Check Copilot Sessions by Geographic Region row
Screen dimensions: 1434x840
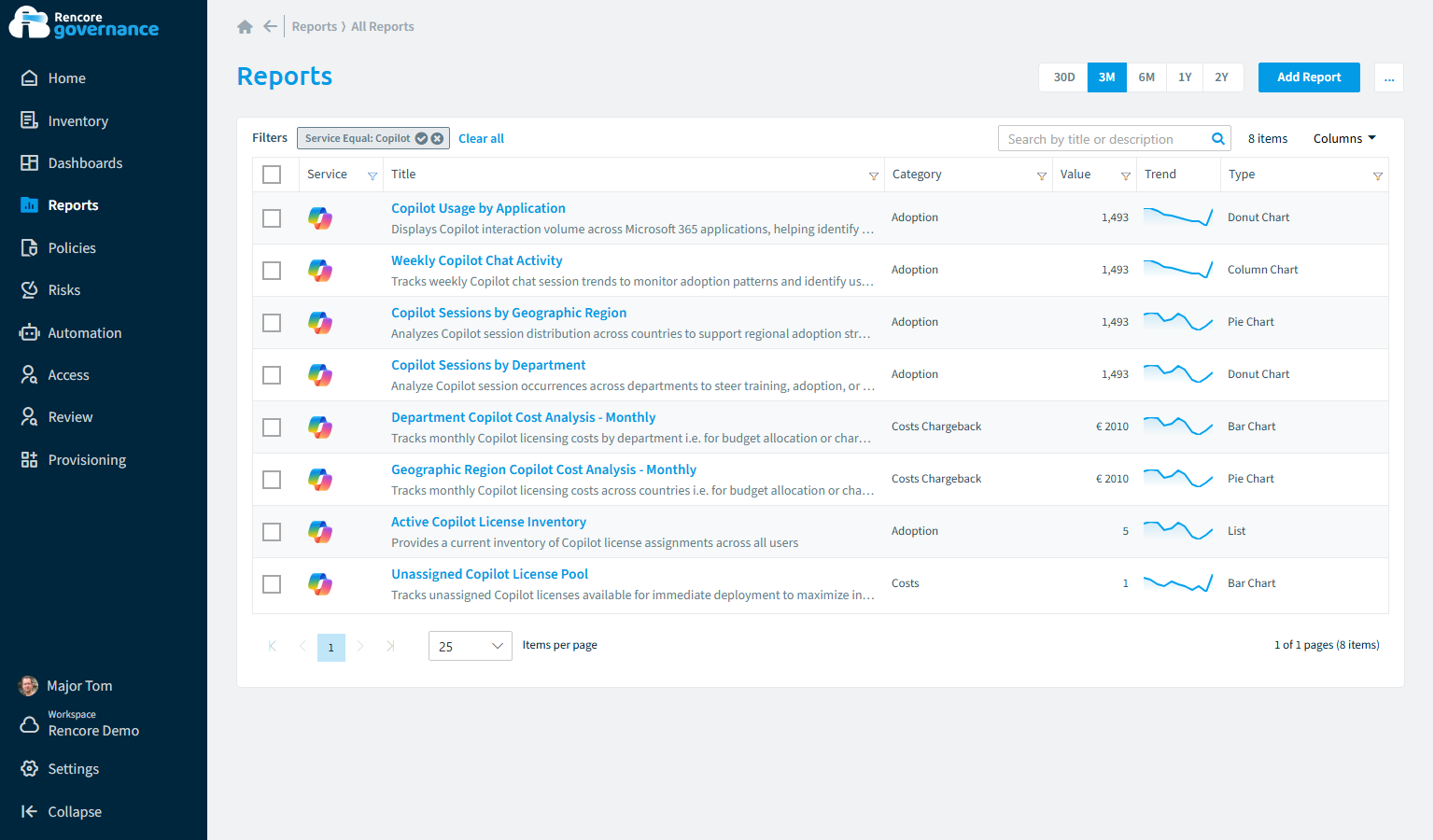click(x=272, y=323)
